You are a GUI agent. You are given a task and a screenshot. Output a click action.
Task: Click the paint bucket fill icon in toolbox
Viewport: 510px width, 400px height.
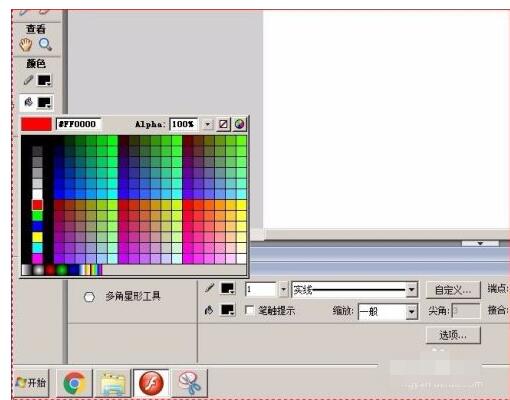click(28, 102)
